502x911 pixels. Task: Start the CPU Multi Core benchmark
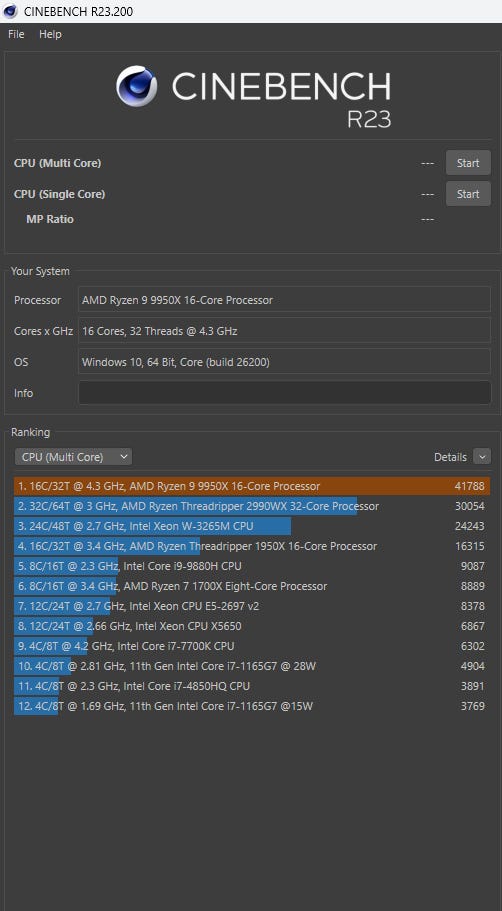[x=468, y=163]
